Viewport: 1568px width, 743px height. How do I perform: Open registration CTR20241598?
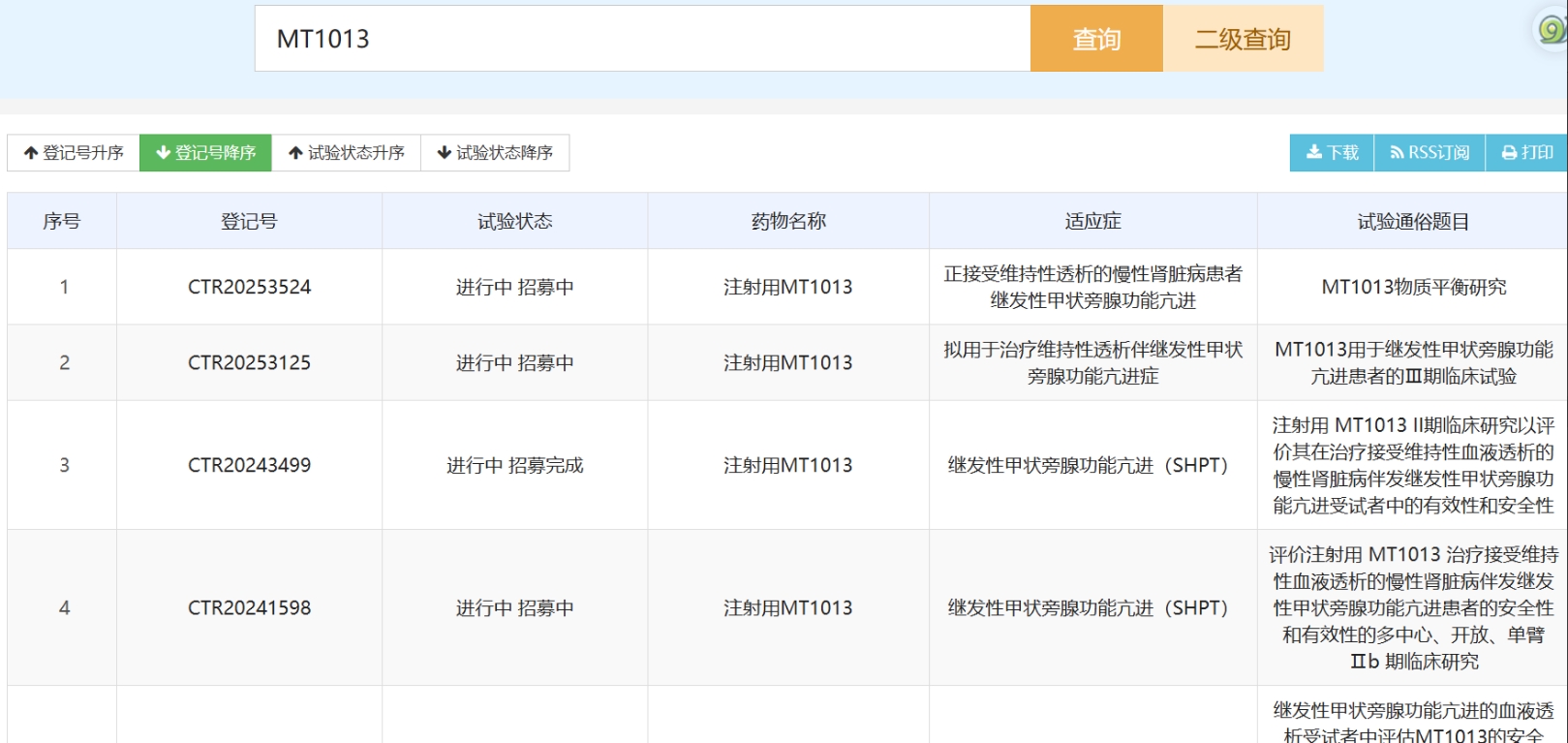coord(250,608)
